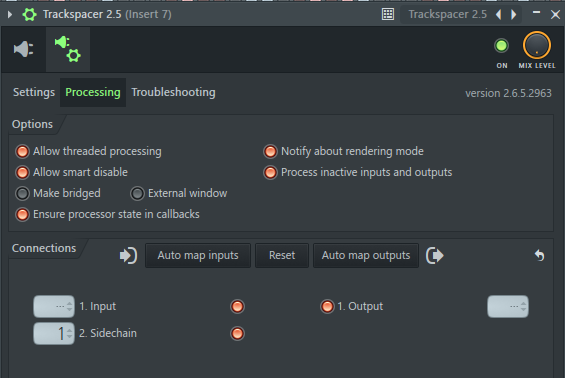
Task: Switch to the Settings tab
Action: (34, 92)
